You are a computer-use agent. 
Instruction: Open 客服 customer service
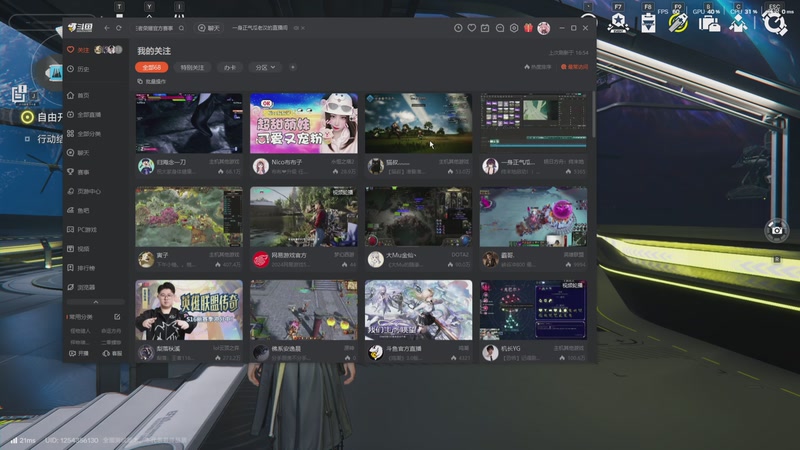[x=112, y=353]
